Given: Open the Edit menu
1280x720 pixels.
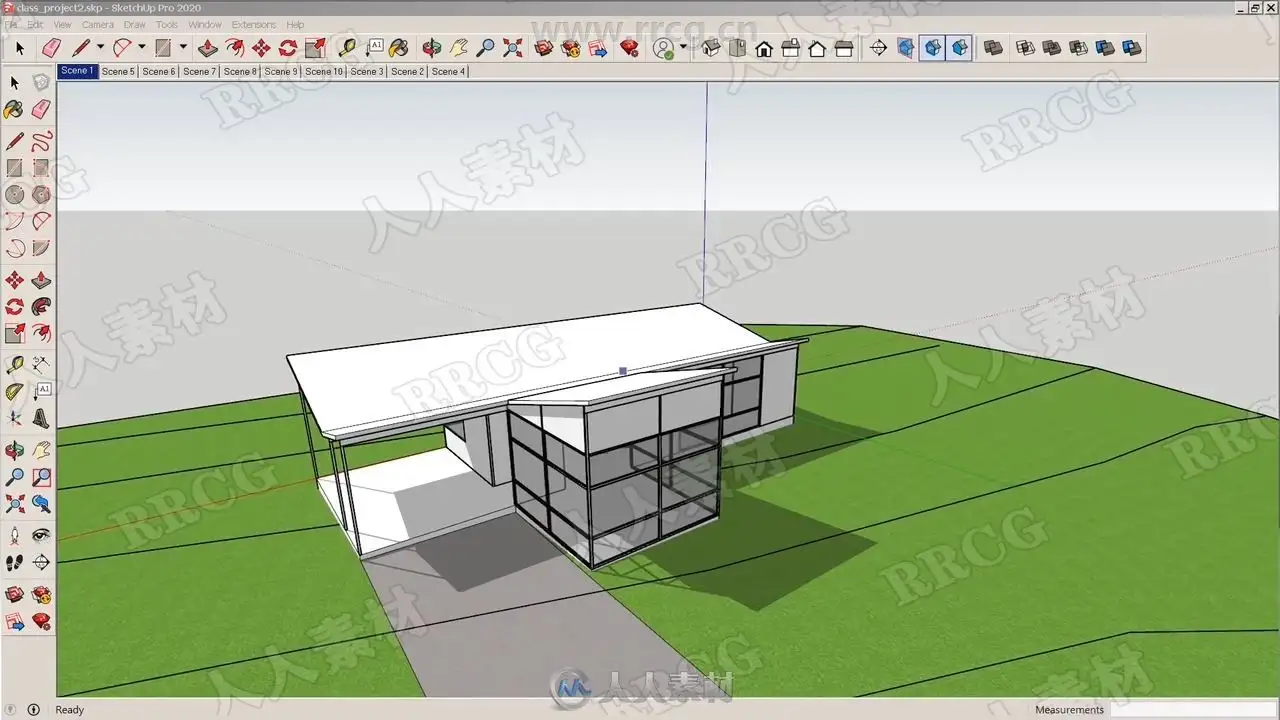Looking at the screenshot, I should point(35,25).
